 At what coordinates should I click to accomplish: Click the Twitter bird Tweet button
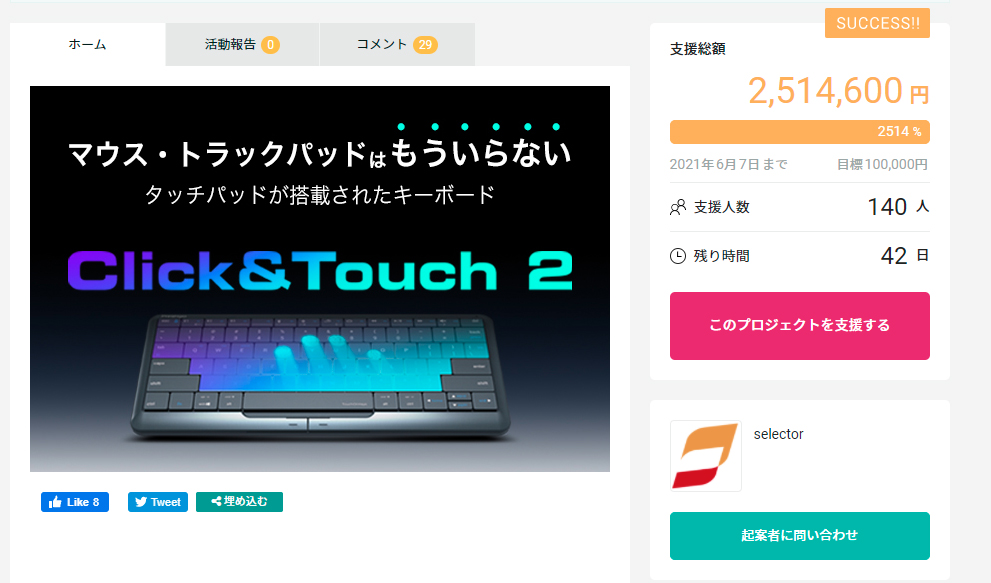pyautogui.click(x=158, y=502)
